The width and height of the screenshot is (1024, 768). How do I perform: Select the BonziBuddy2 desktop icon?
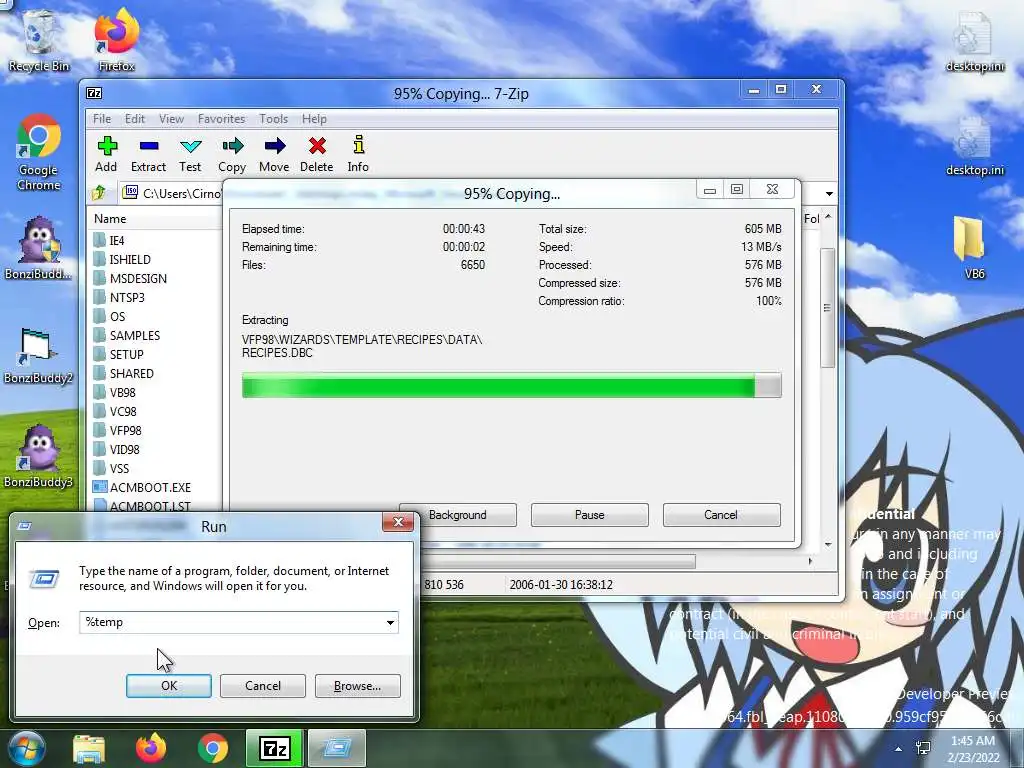coord(38,355)
